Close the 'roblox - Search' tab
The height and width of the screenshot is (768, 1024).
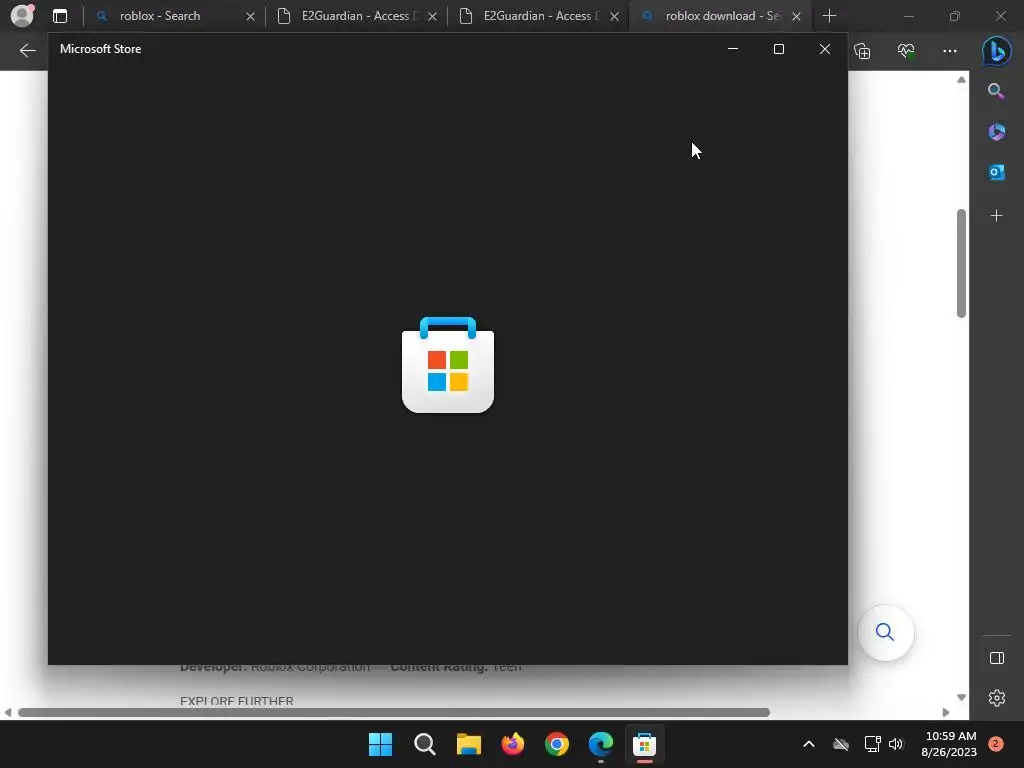[250, 16]
